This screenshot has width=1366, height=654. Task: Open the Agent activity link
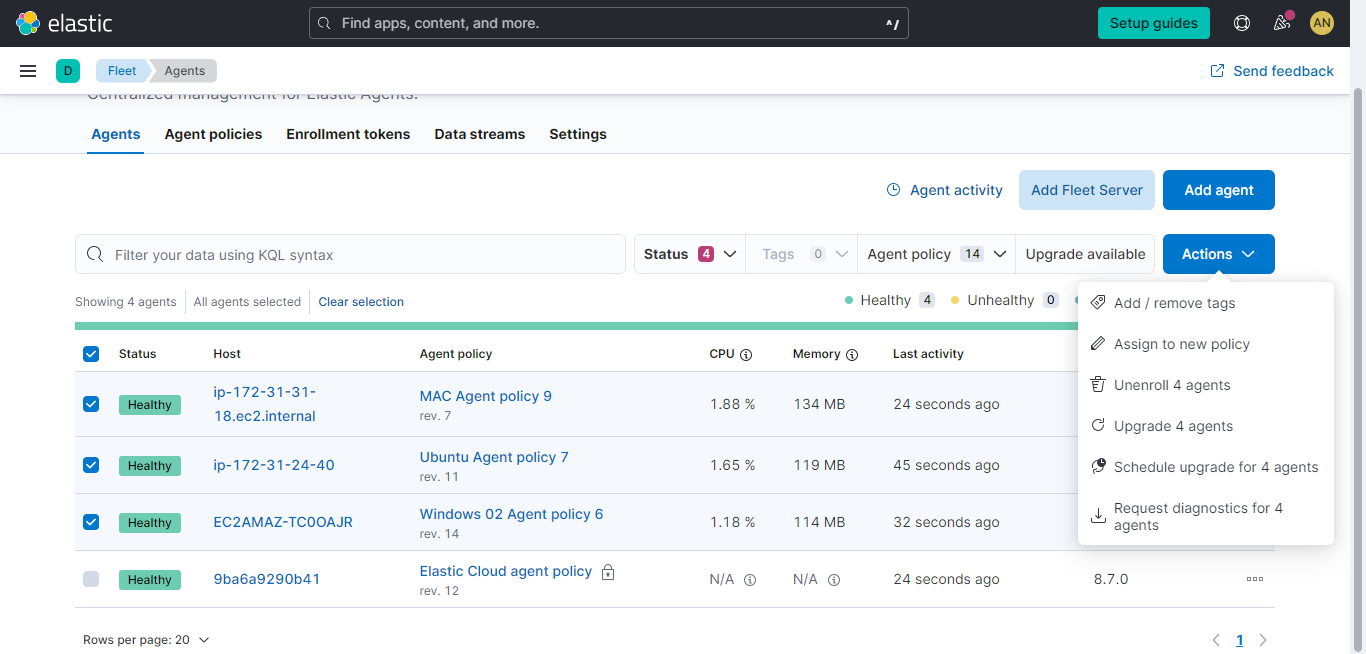[x=945, y=190]
